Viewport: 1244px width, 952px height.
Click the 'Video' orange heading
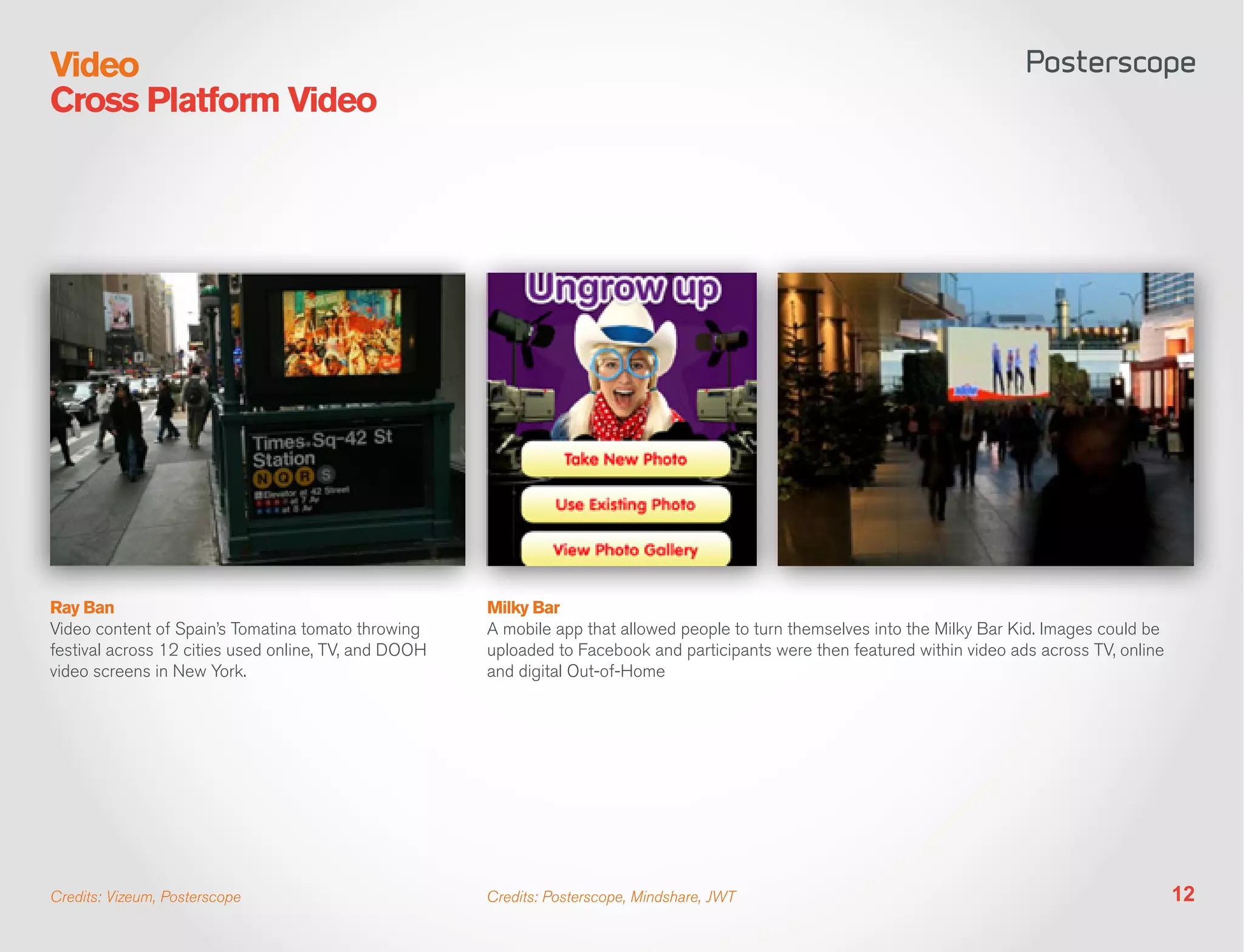95,64
